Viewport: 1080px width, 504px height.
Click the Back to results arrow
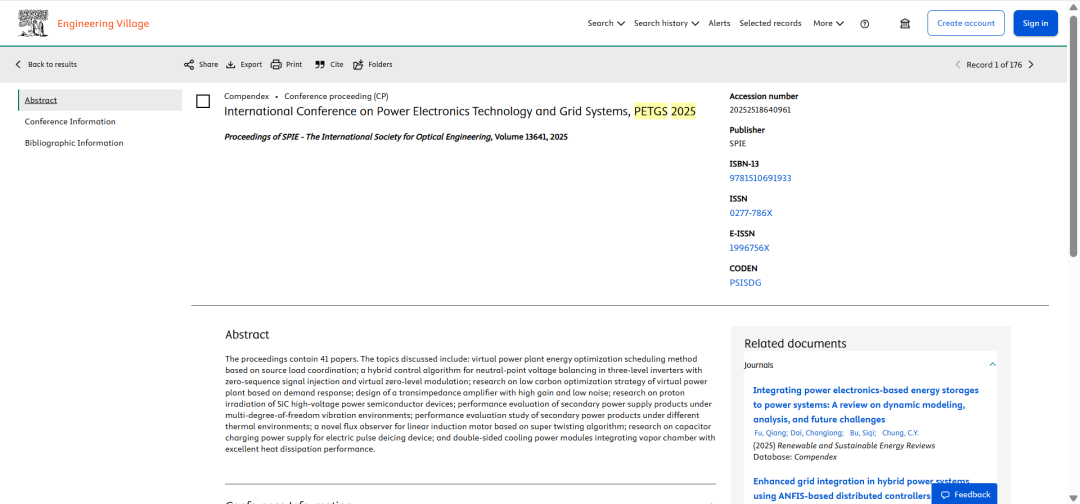point(18,65)
